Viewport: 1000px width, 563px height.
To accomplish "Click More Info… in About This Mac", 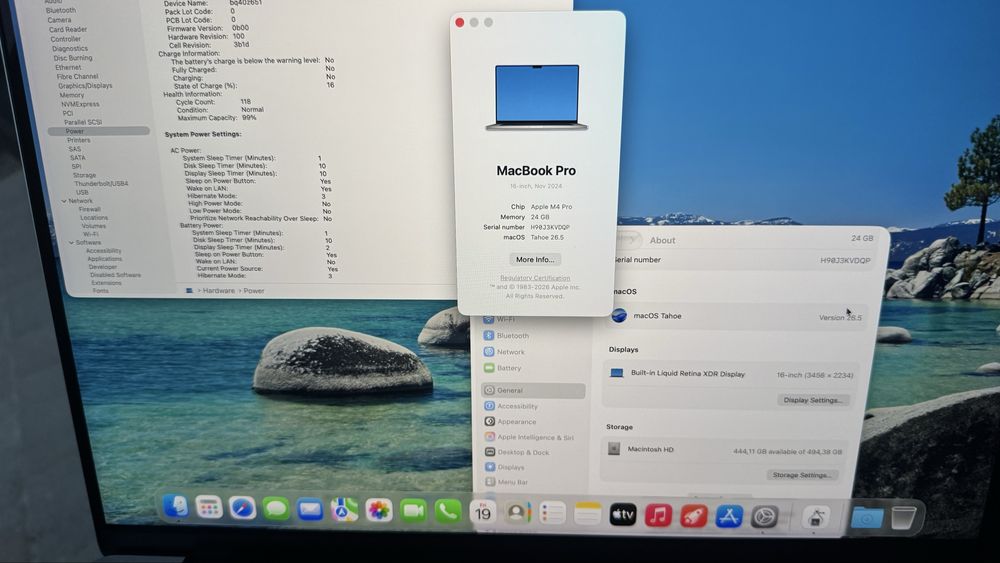I will (x=535, y=260).
